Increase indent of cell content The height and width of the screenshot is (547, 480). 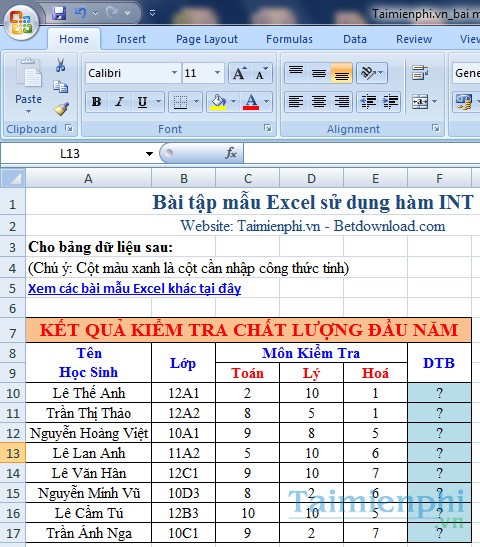point(390,102)
